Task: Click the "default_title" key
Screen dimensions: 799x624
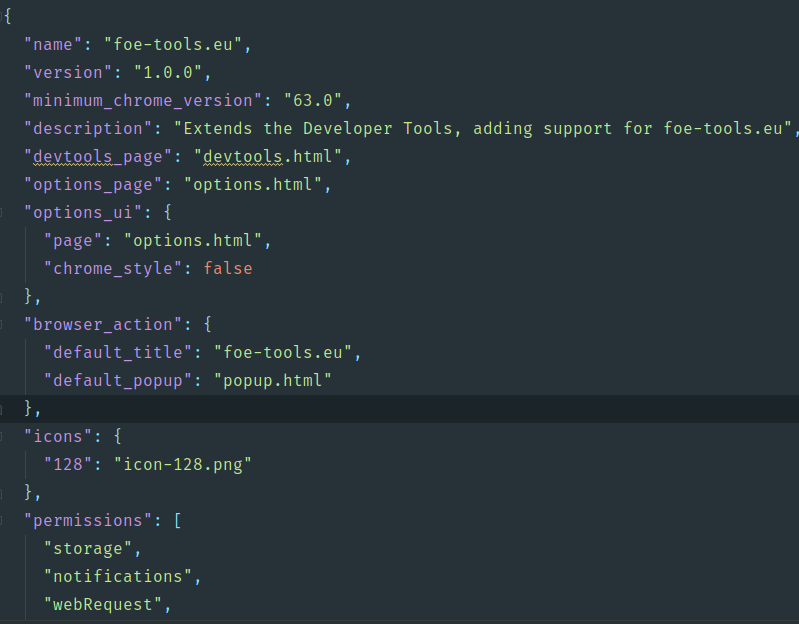Action: point(118,352)
